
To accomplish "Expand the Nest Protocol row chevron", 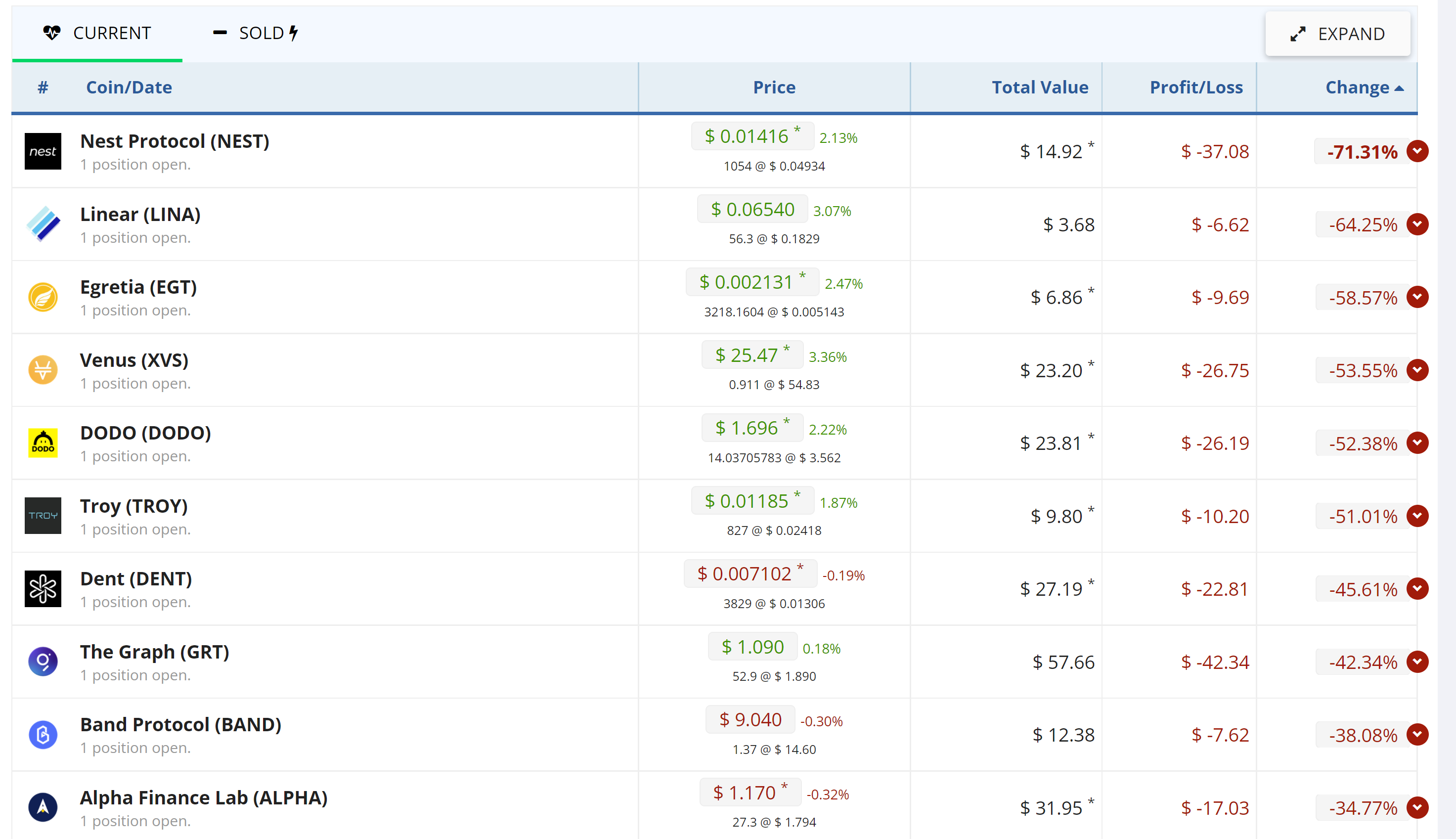I will tap(1417, 152).
